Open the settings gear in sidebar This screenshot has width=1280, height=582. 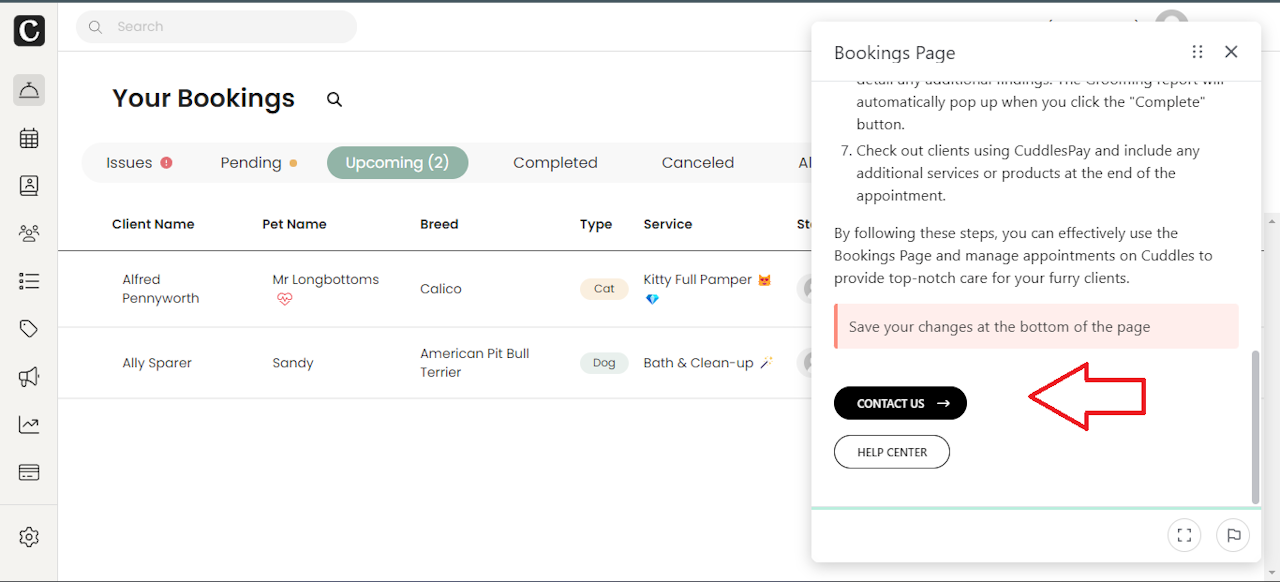29,537
